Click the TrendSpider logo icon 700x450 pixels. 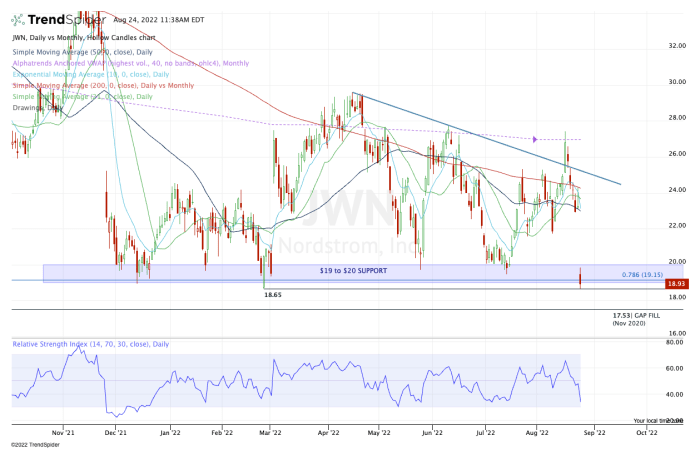pyautogui.click(x=18, y=20)
